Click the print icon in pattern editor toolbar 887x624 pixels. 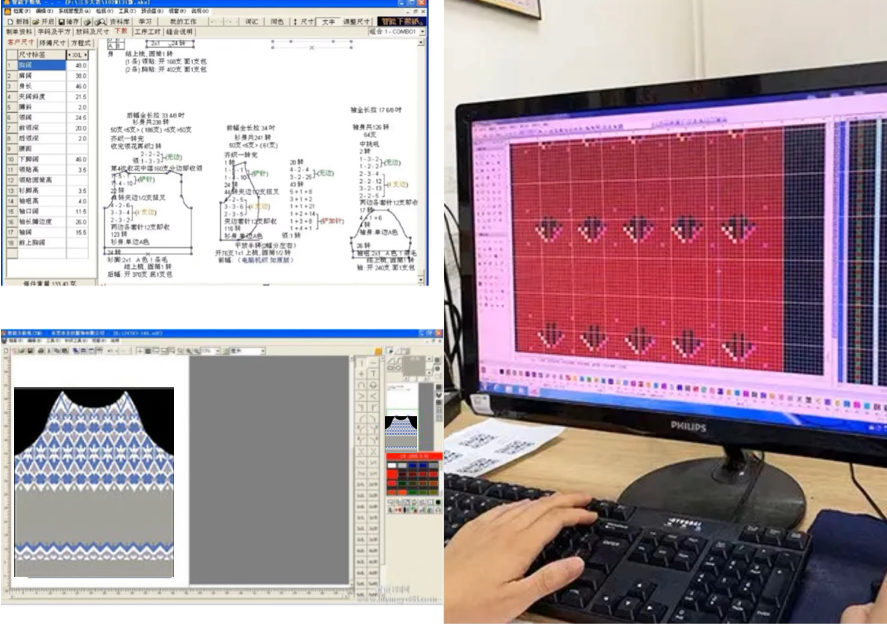pyautogui.click(x=41, y=351)
